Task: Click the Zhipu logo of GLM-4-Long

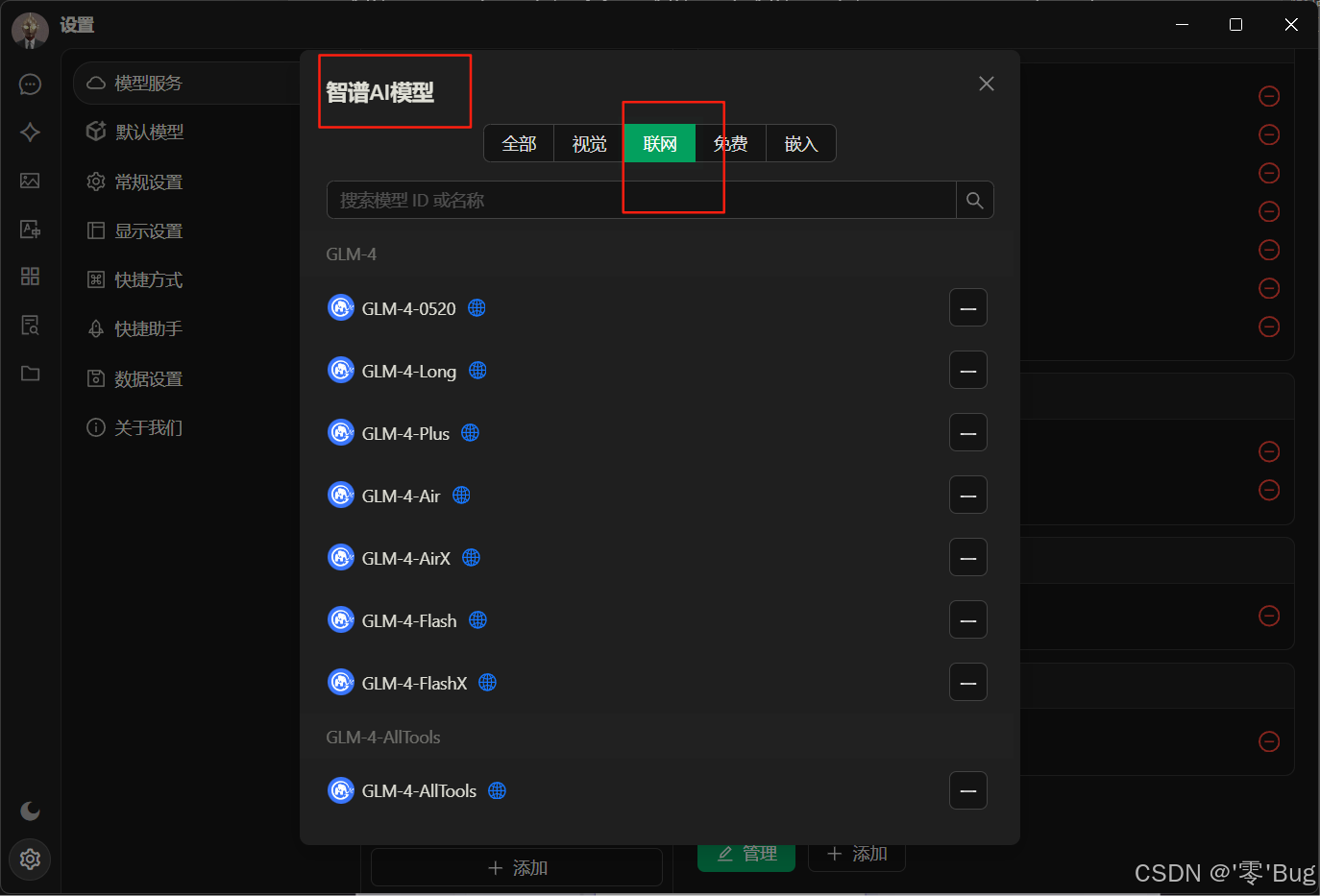Action: pos(341,370)
